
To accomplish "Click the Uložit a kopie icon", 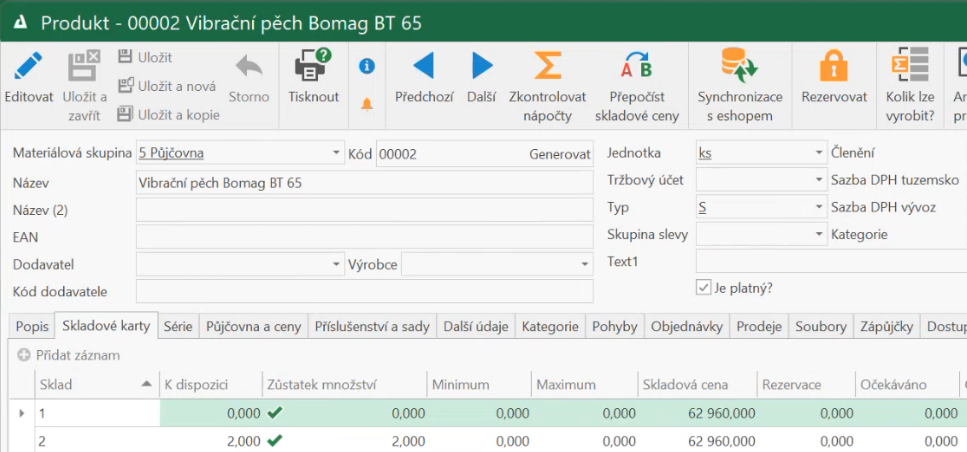I will tap(125, 114).
